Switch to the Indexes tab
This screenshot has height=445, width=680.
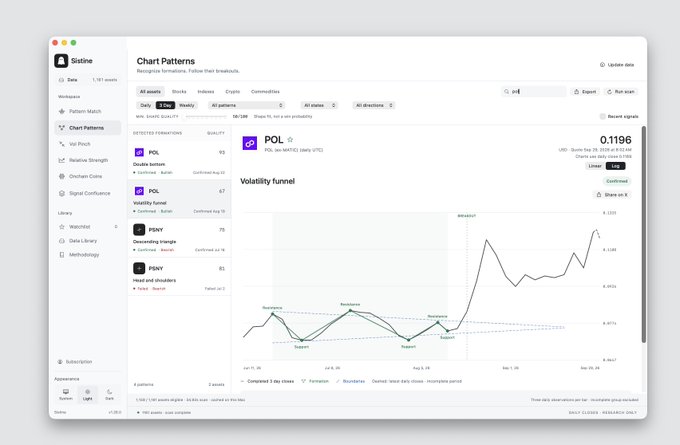tap(206, 92)
